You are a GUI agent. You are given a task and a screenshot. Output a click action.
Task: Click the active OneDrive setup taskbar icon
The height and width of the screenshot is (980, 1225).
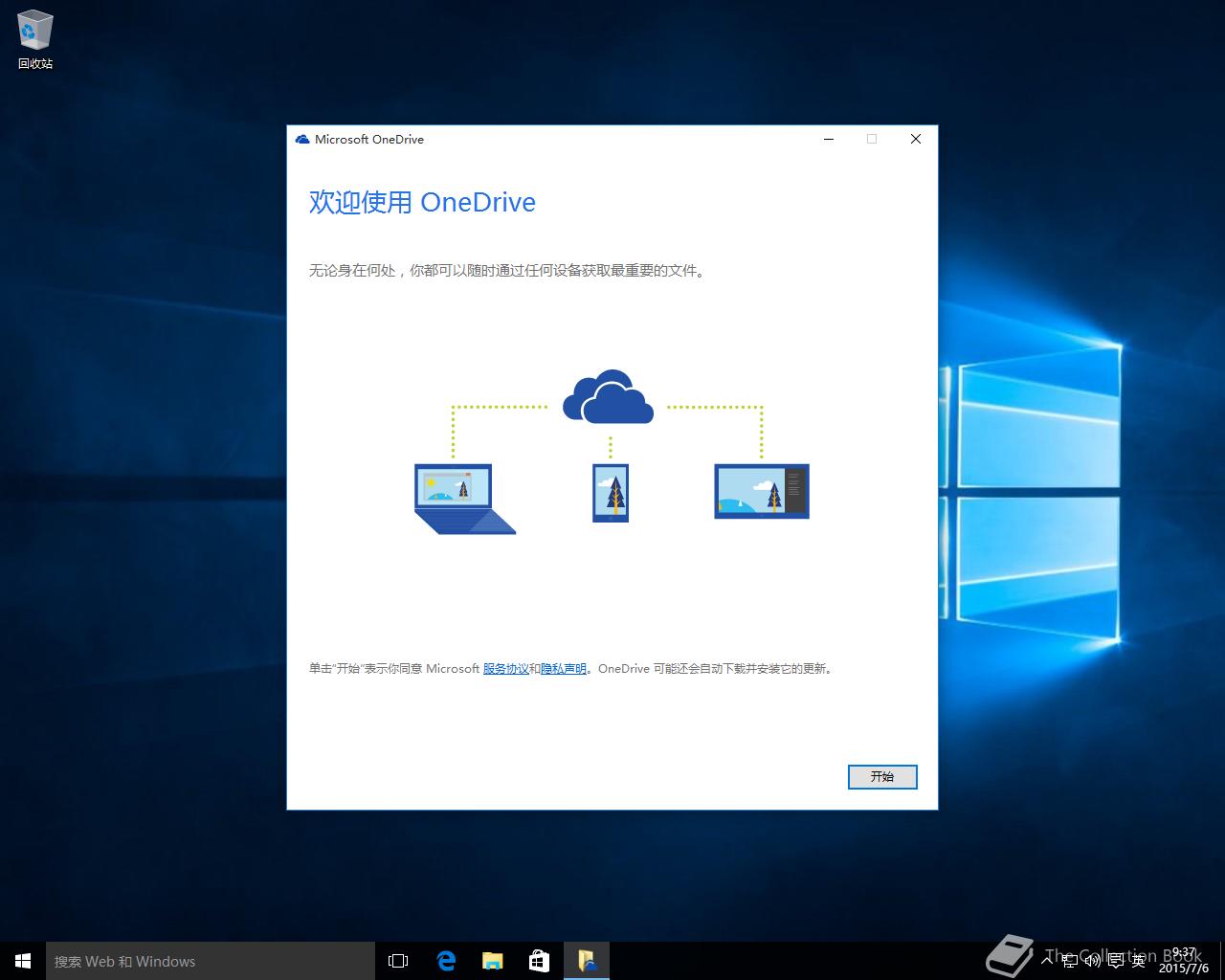[587, 961]
